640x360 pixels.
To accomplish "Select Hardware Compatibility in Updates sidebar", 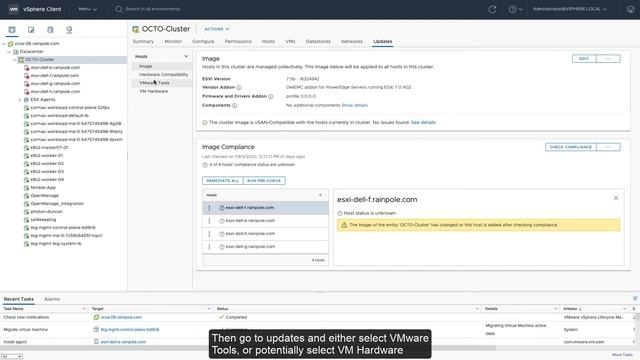I will pyautogui.click(x=164, y=75).
